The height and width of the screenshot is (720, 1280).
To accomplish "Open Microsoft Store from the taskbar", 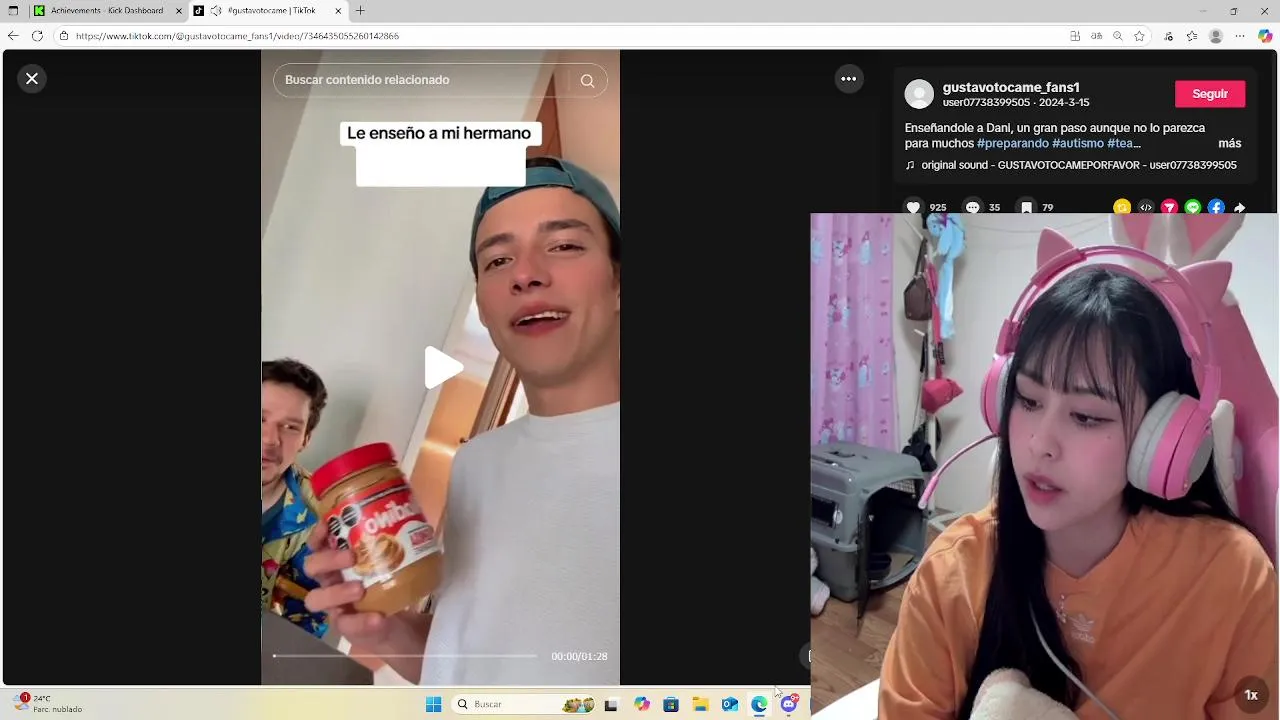I will (x=671, y=705).
